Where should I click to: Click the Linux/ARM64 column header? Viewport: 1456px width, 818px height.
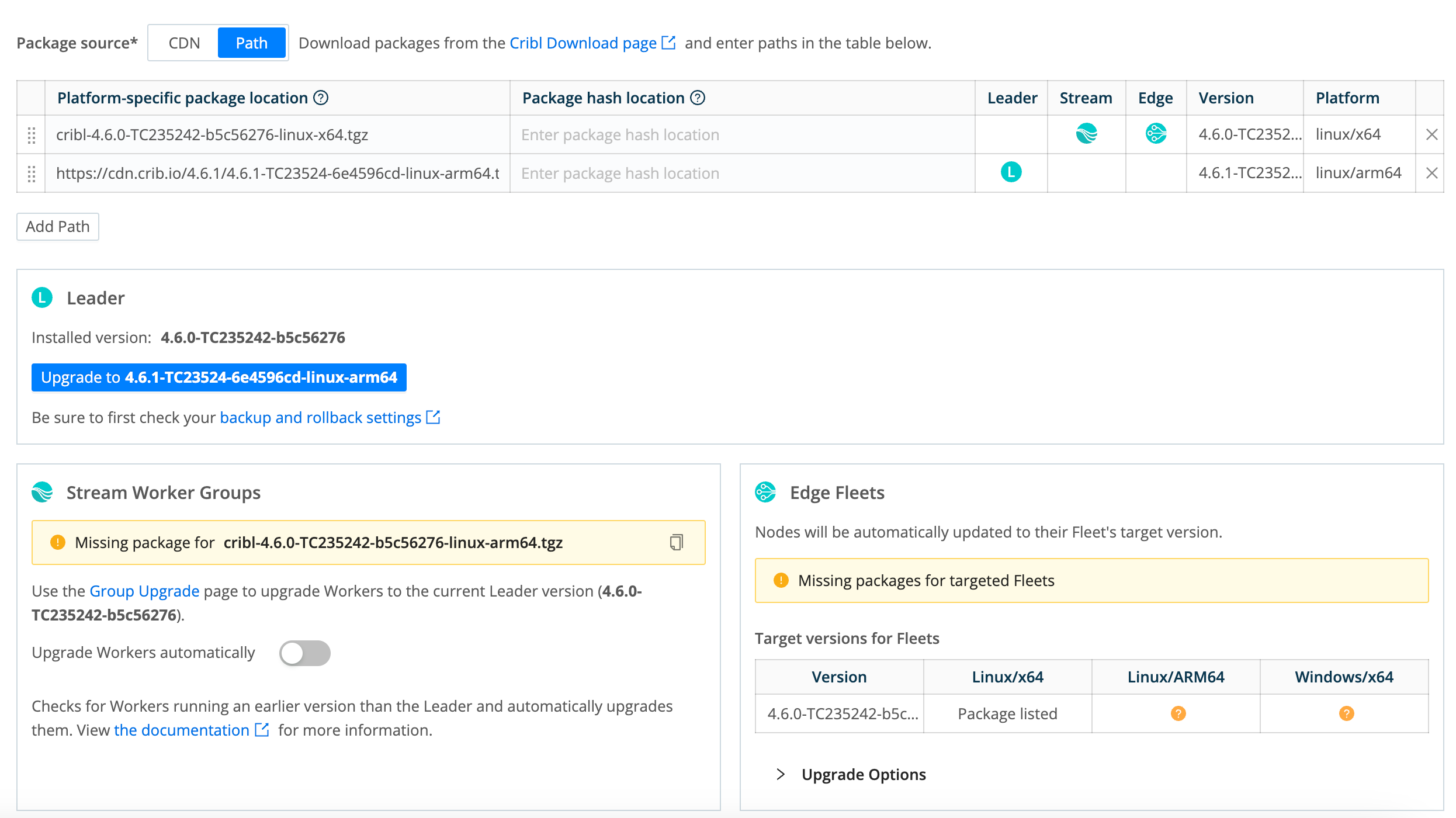(1176, 677)
